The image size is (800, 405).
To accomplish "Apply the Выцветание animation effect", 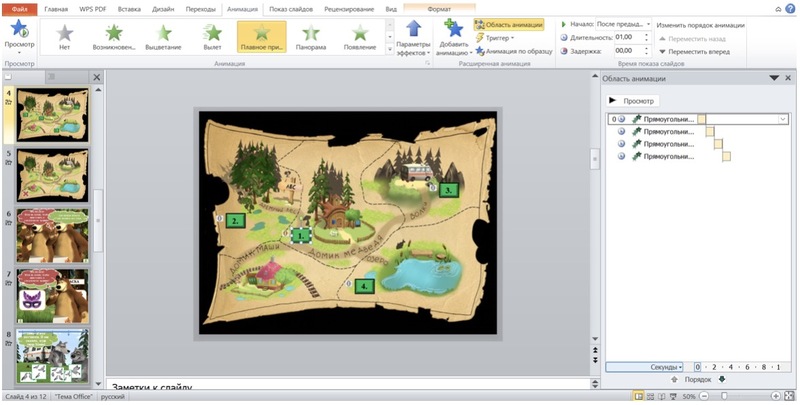I will pos(163,37).
